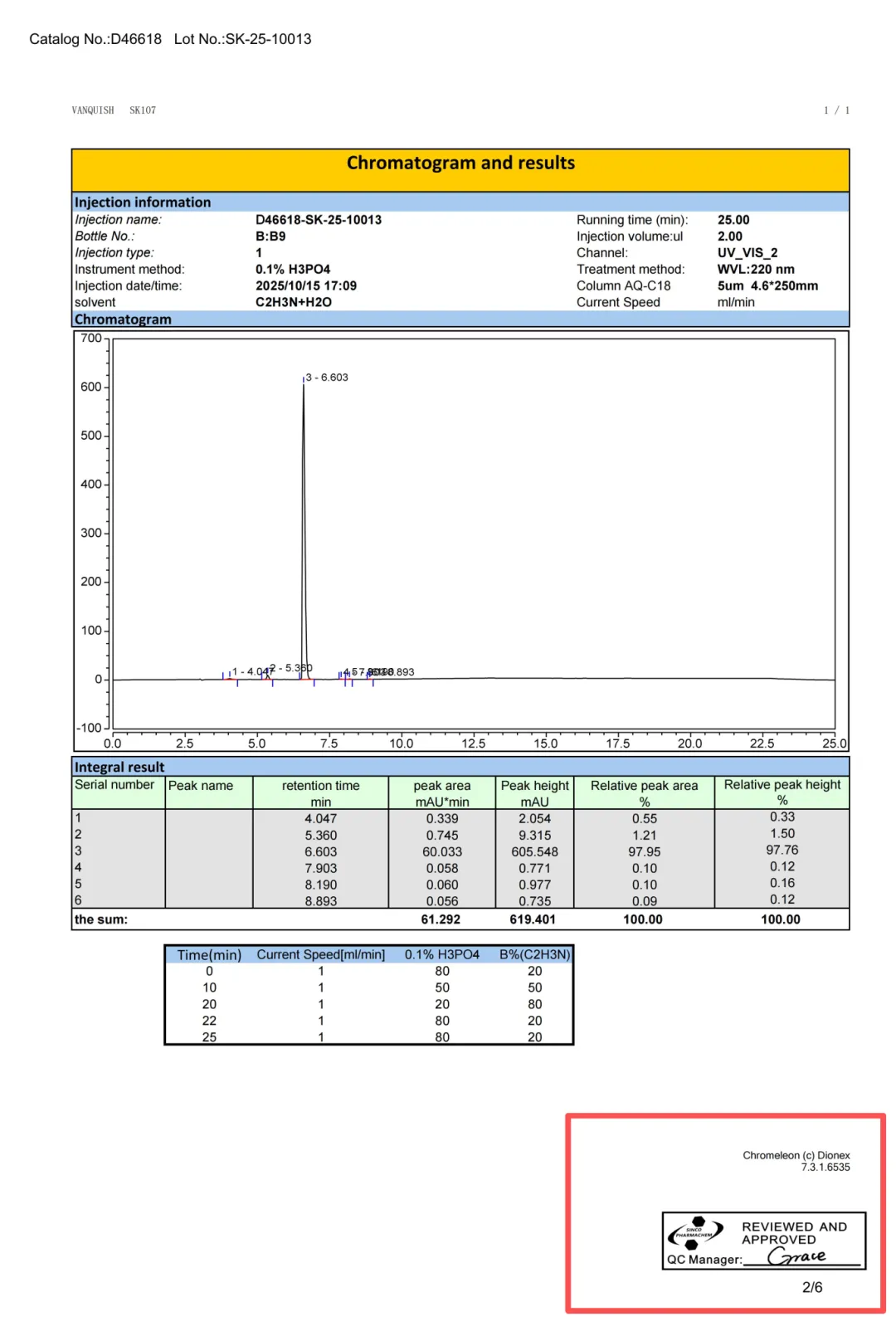Select injection name value D46618-SK-25-10013

tap(319, 220)
